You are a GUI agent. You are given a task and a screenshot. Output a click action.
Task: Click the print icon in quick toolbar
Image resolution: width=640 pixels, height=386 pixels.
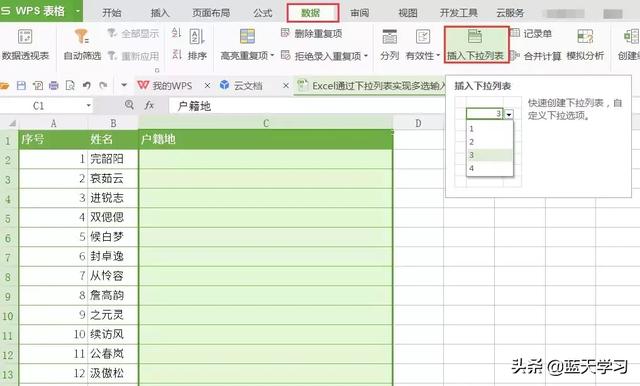pos(53,85)
